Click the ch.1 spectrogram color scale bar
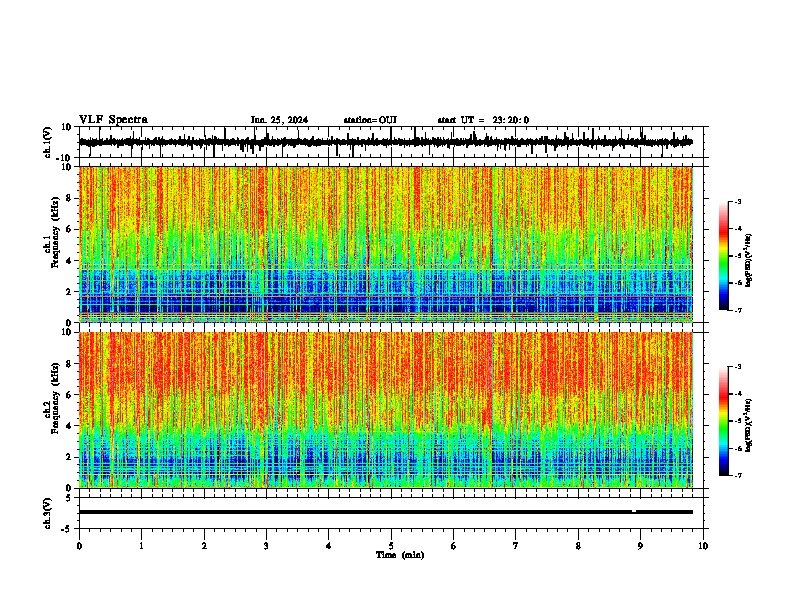 coord(723,256)
